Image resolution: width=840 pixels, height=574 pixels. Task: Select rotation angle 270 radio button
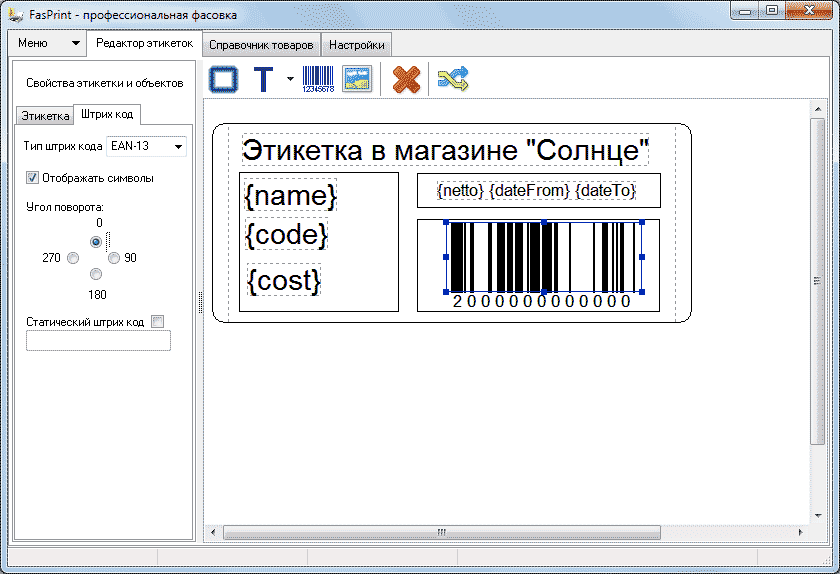tap(73, 258)
